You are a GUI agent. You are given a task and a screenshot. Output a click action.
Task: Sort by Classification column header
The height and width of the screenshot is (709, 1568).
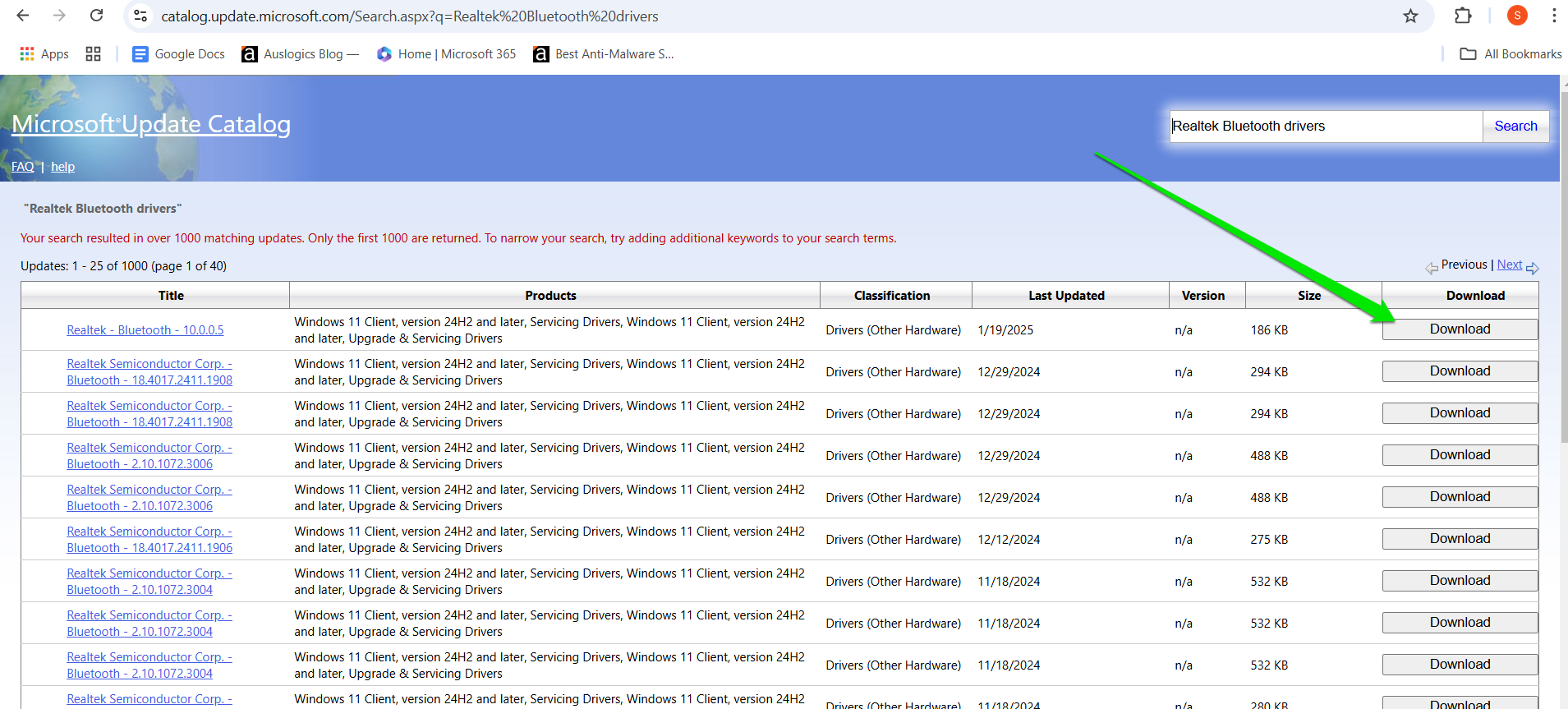892,296
